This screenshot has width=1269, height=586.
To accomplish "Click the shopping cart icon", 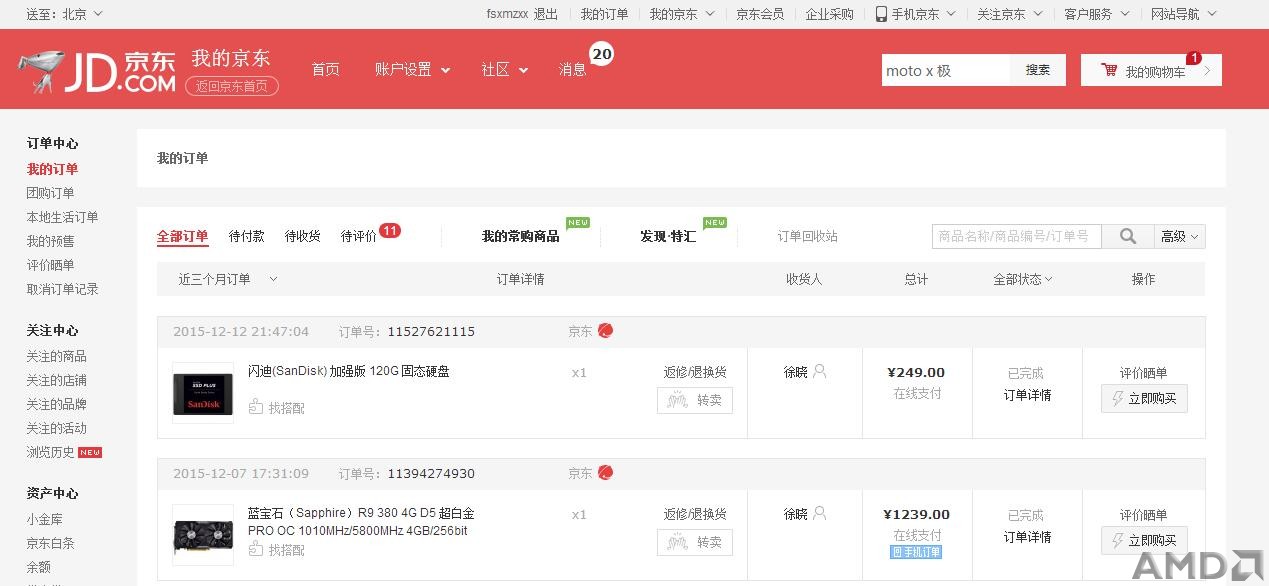I will tap(1109, 70).
